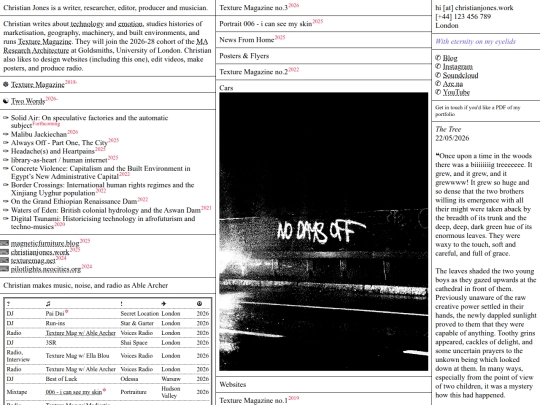The width and height of the screenshot is (540, 405).
Task: Click 'The Tree' story title
Action: [448, 129]
